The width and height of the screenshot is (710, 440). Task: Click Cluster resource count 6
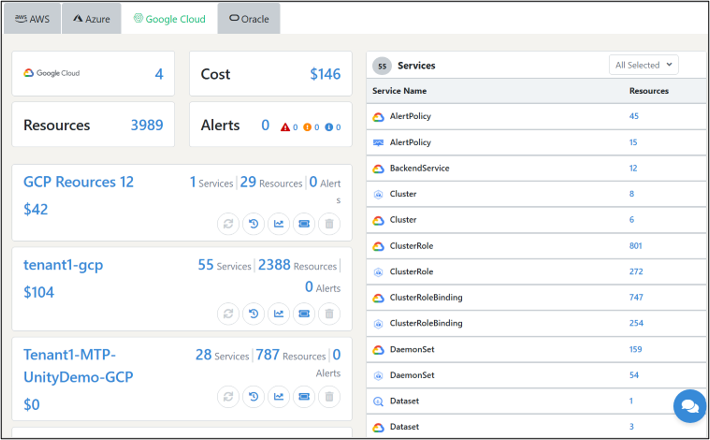tap(631, 220)
